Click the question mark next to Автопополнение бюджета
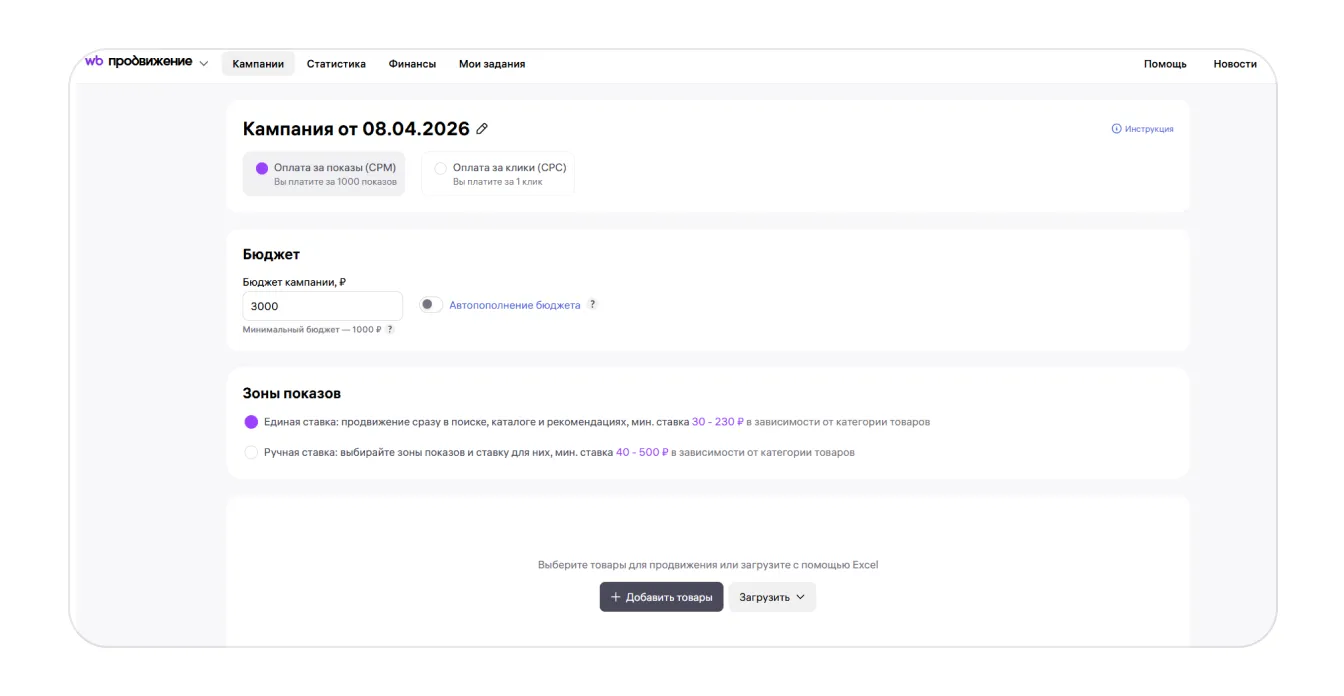 [x=592, y=305]
